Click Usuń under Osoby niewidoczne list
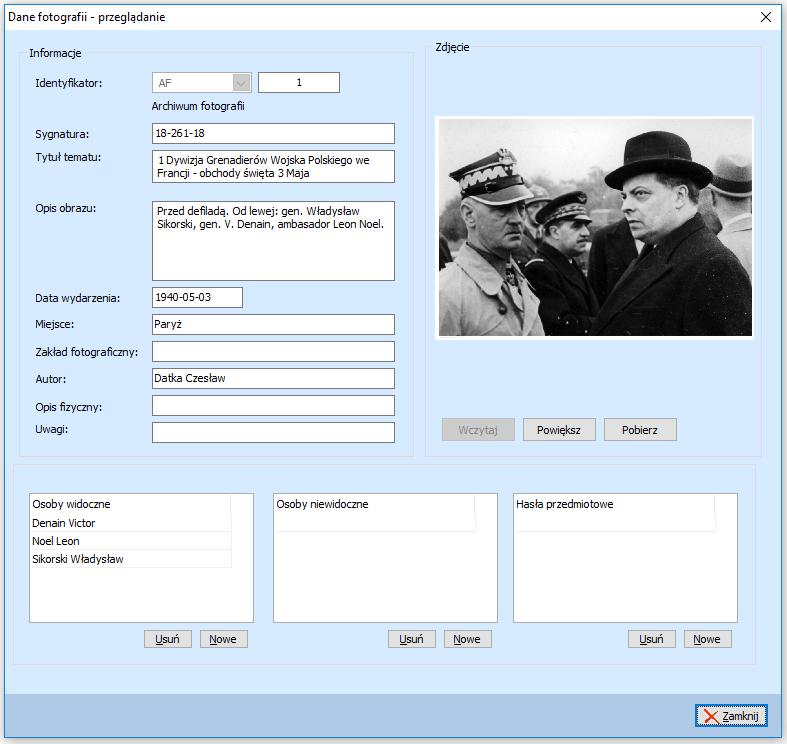Screen dimensions: 787x744 pos(412,639)
